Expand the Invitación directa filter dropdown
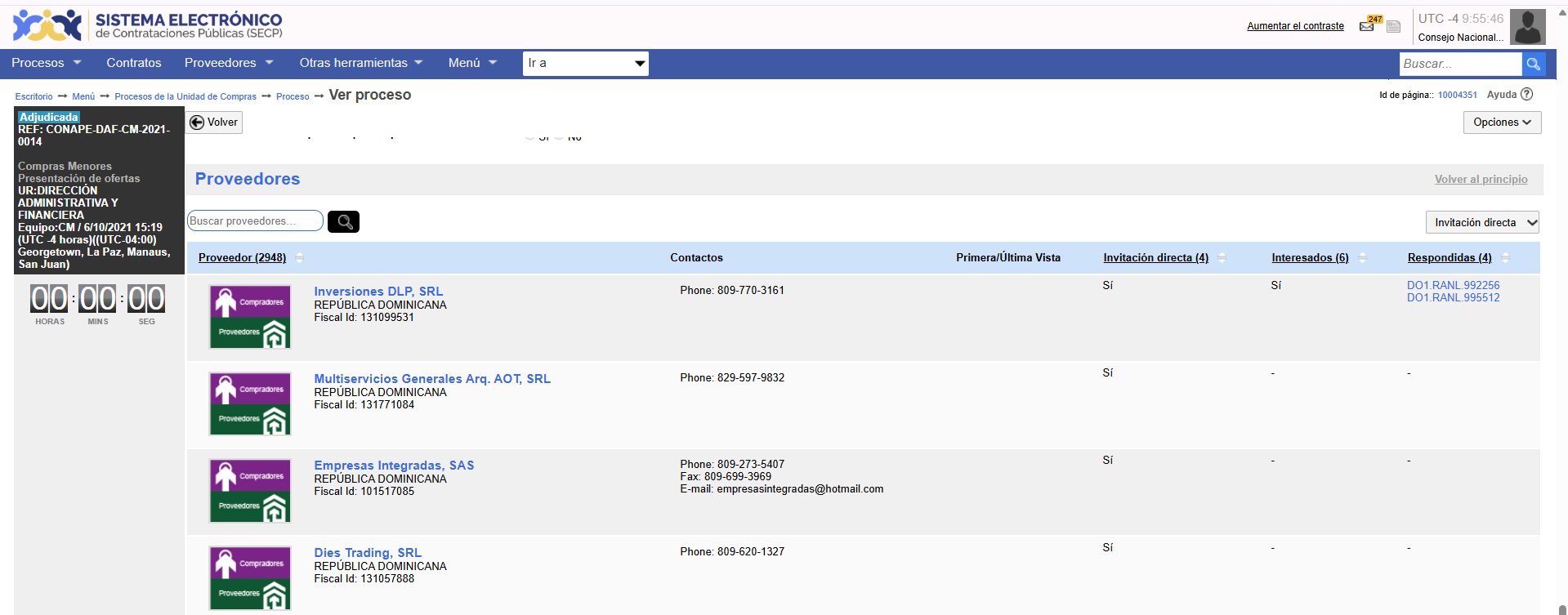The width and height of the screenshot is (1568, 615). click(x=1482, y=222)
